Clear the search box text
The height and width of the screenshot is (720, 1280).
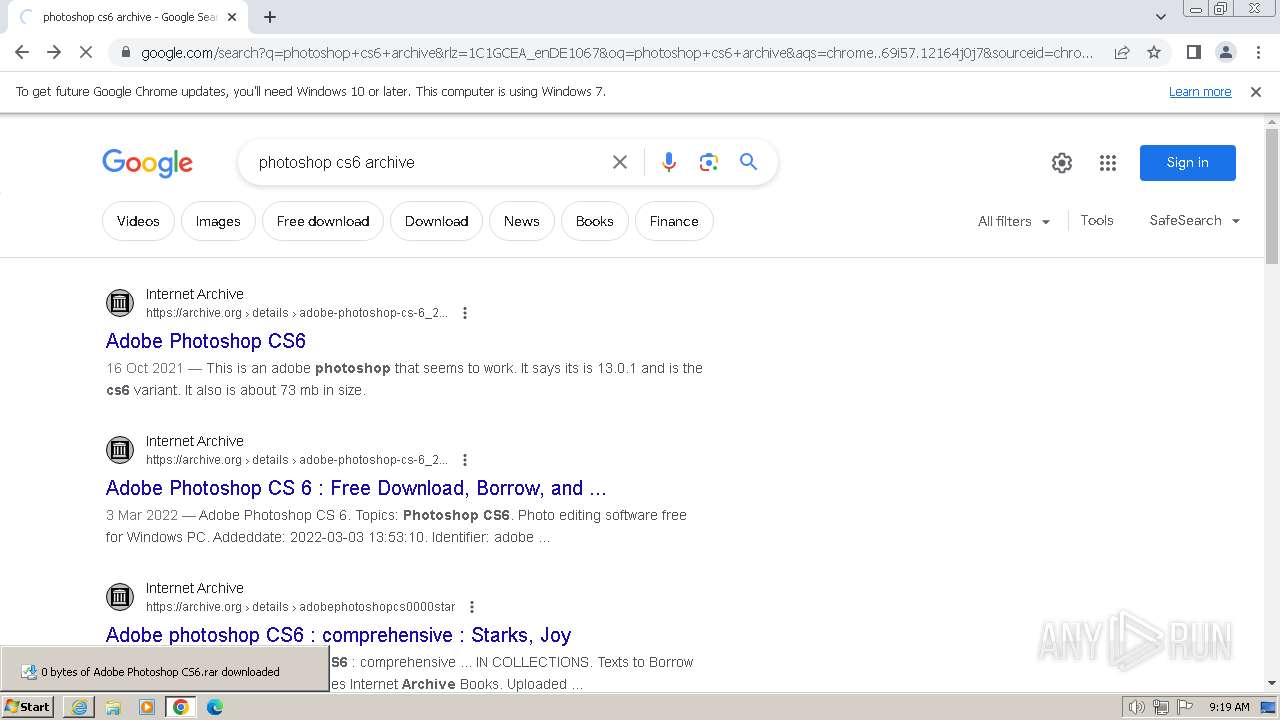point(620,162)
